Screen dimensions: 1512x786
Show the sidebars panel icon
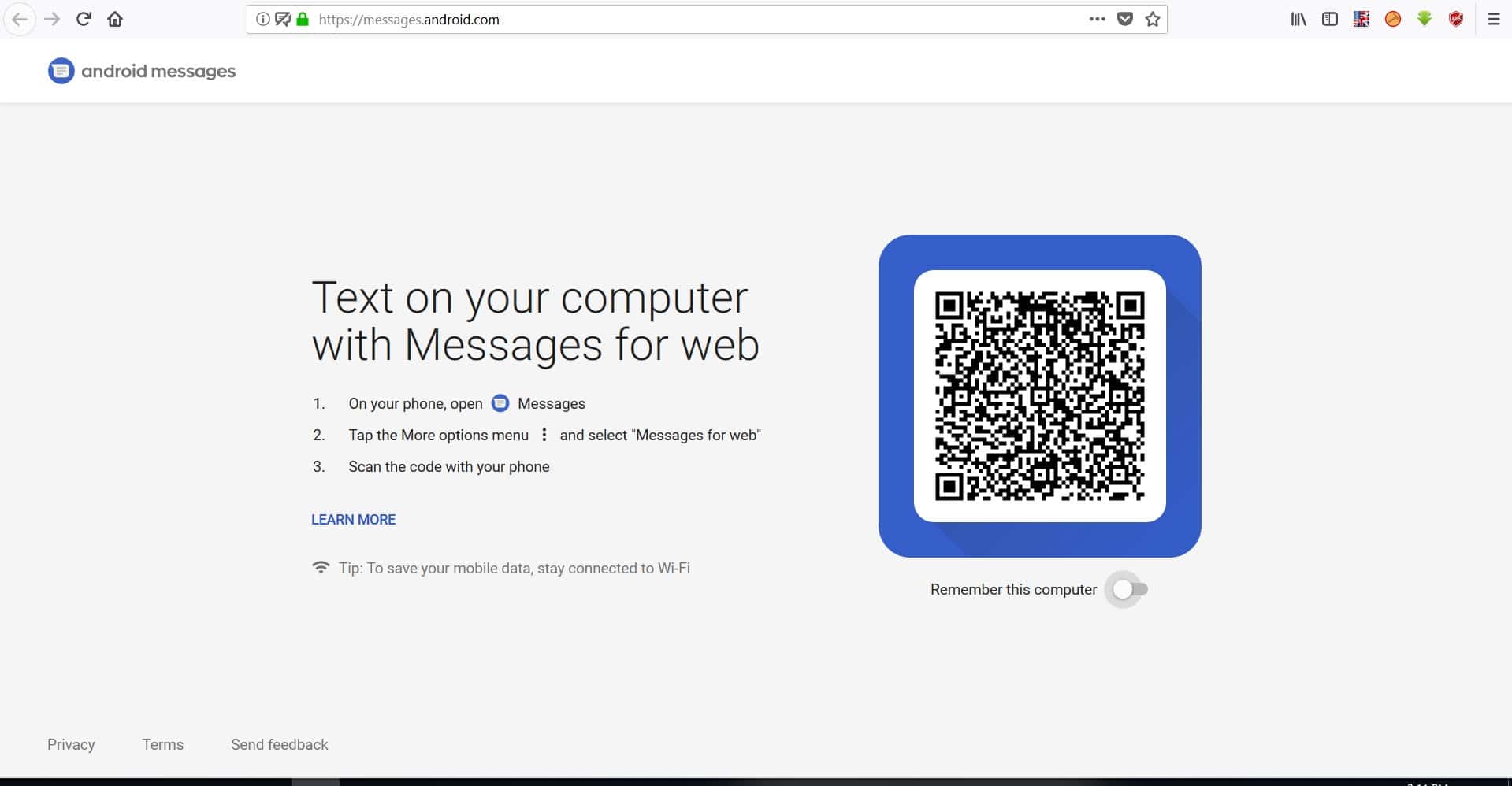coord(1330,20)
